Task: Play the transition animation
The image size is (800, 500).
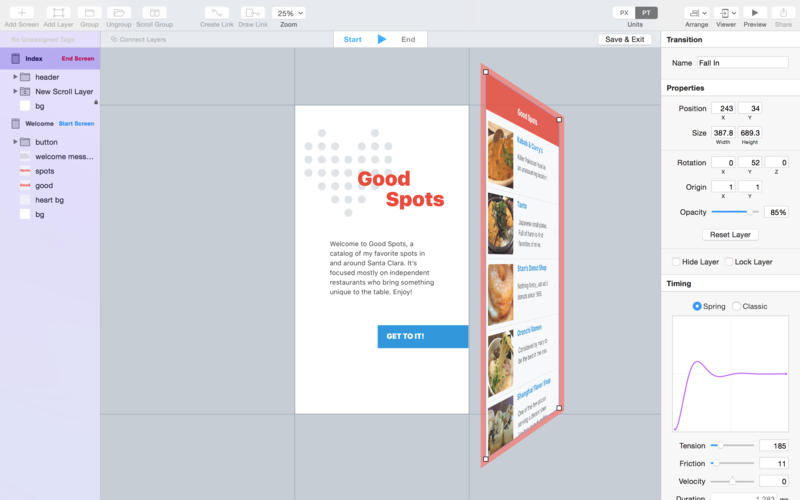Action: coord(382,39)
